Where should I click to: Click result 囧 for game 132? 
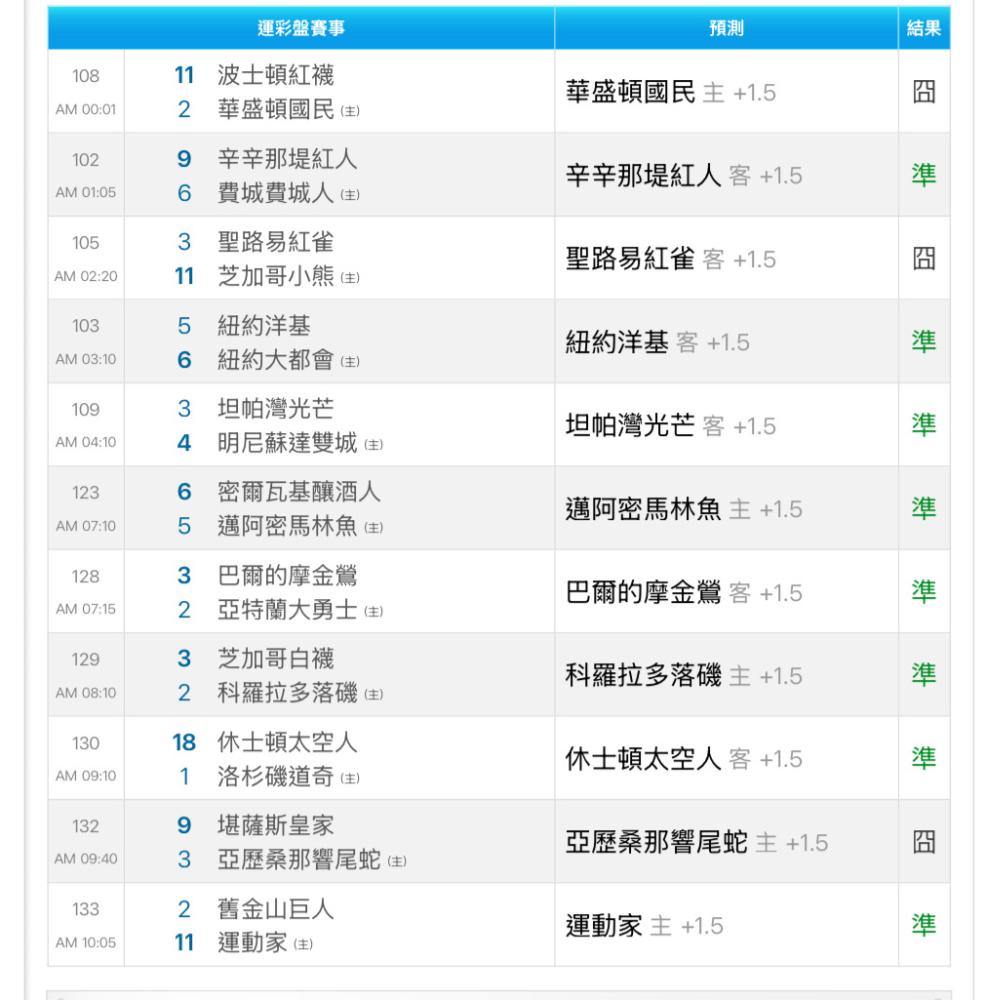924,842
